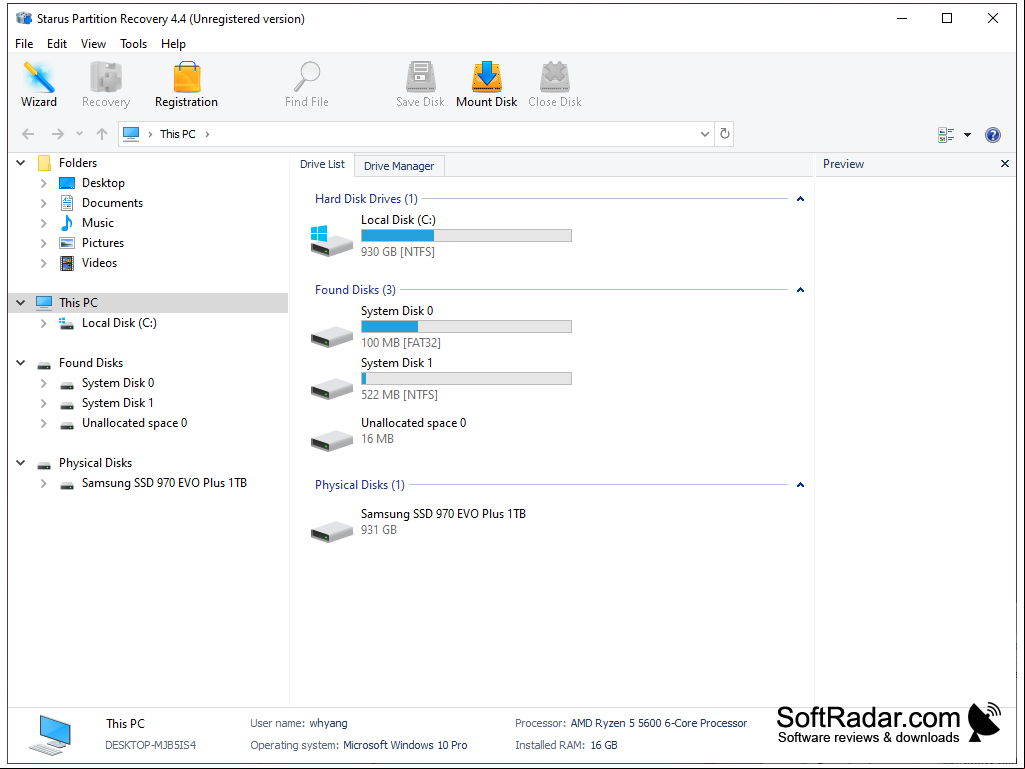This screenshot has height=769, width=1025.
Task: Click the Save Disk icon
Action: (x=420, y=84)
